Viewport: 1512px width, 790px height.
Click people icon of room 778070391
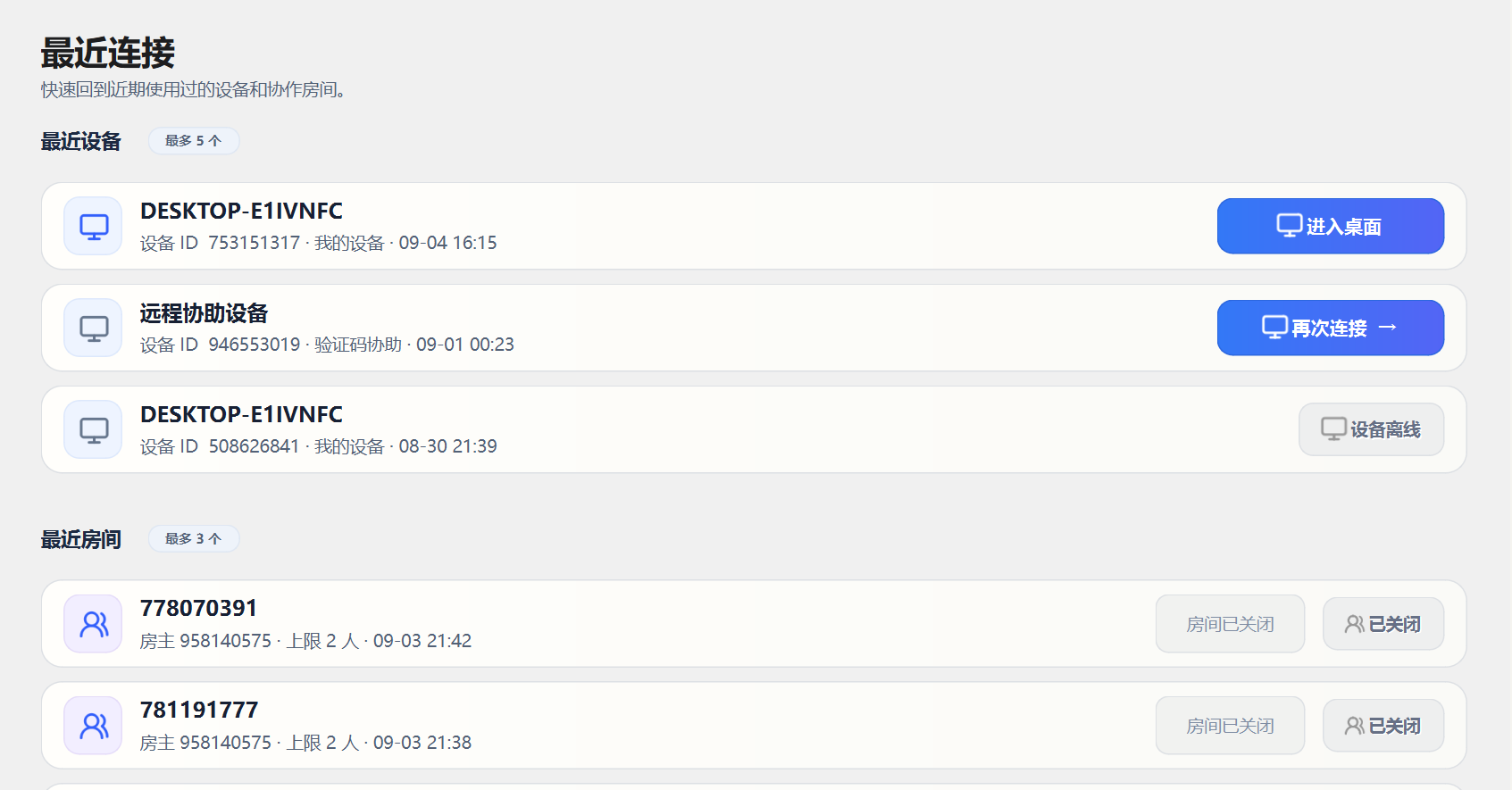93,624
